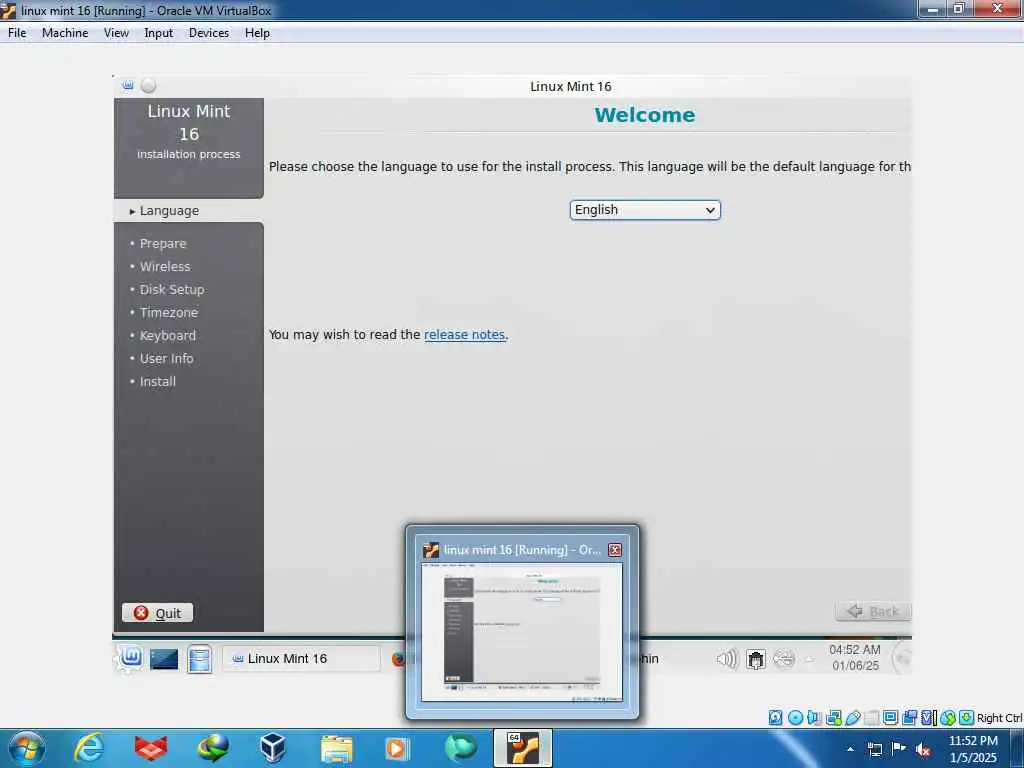
Task: Close the taskbar preview of VM window
Action: (615, 550)
